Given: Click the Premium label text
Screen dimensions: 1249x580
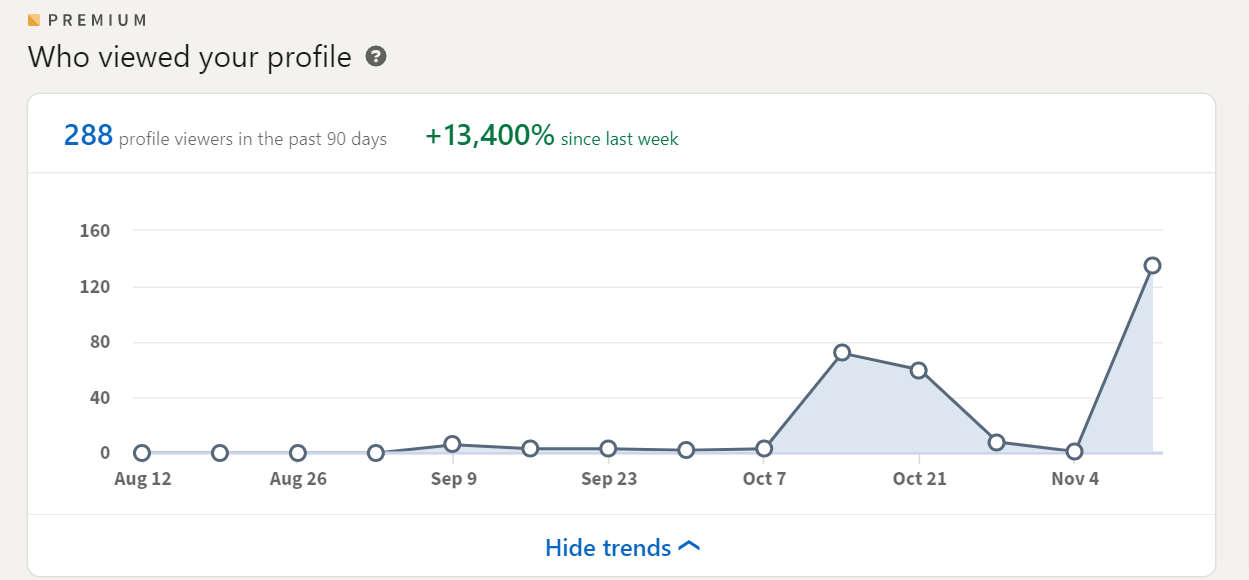Looking at the screenshot, I should pyautogui.click(x=98, y=20).
